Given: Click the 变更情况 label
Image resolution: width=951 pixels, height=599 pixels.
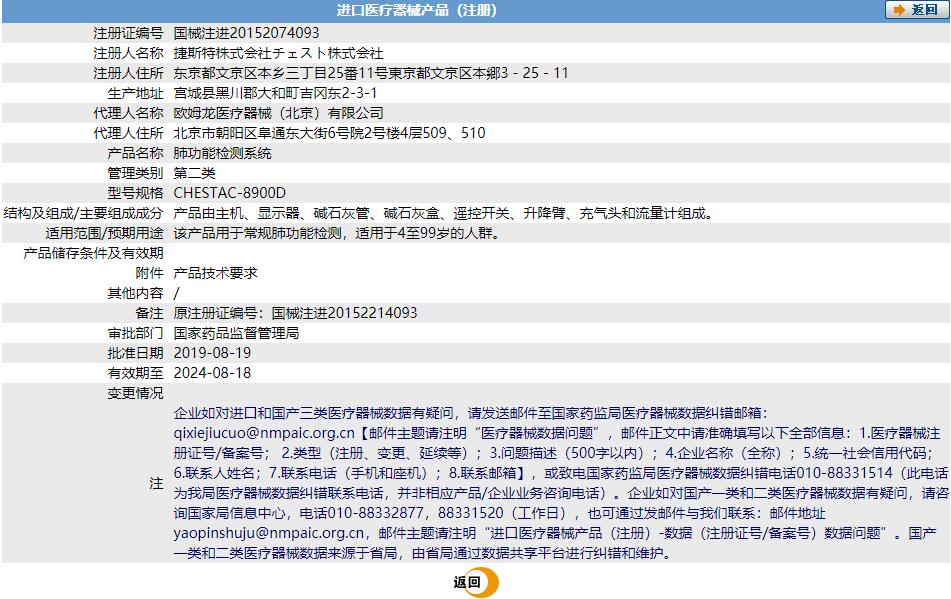Looking at the screenshot, I should click(x=135, y=393).
